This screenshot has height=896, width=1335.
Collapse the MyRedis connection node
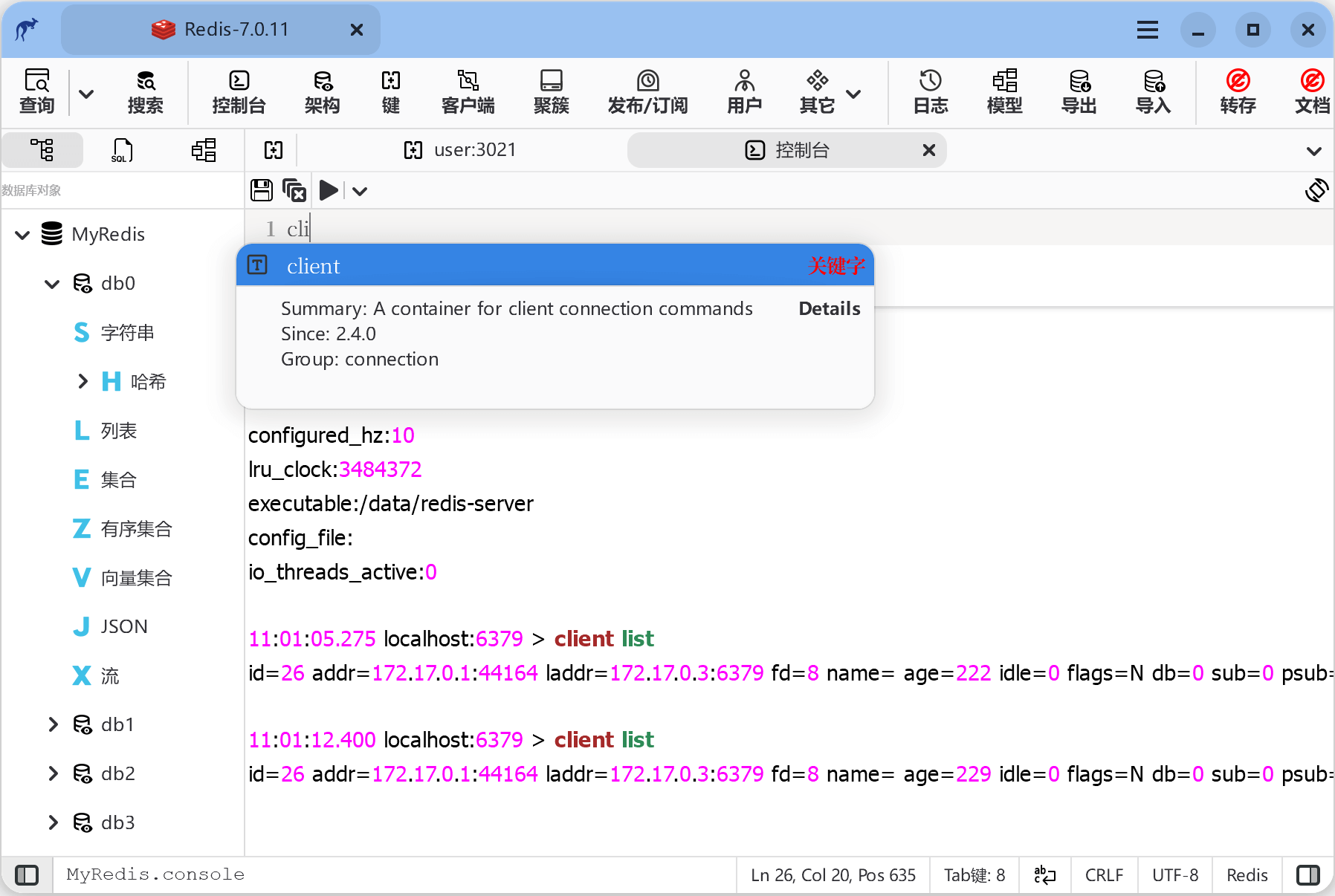click(22, 235)
